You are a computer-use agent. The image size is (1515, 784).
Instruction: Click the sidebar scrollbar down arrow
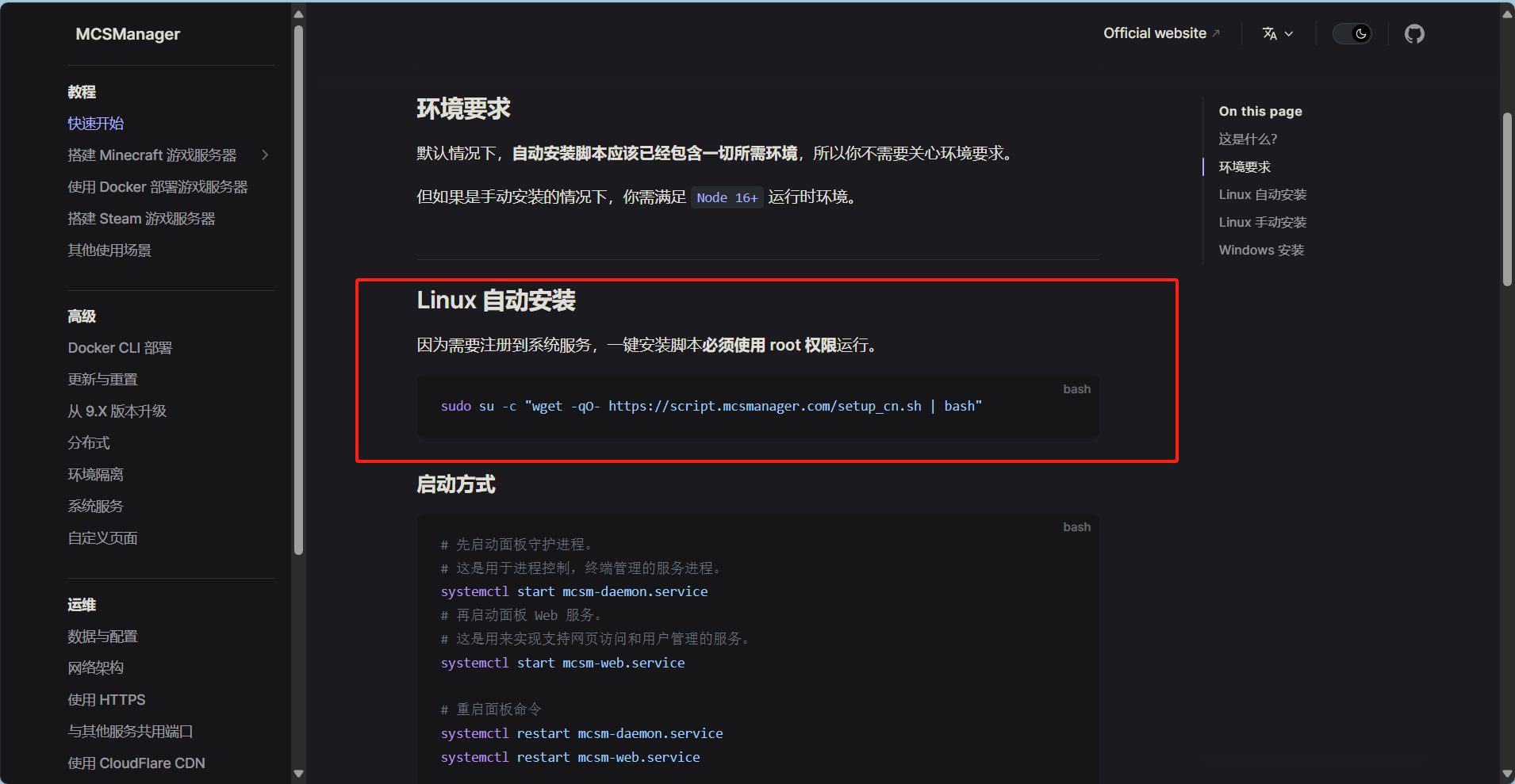(298, 774)
